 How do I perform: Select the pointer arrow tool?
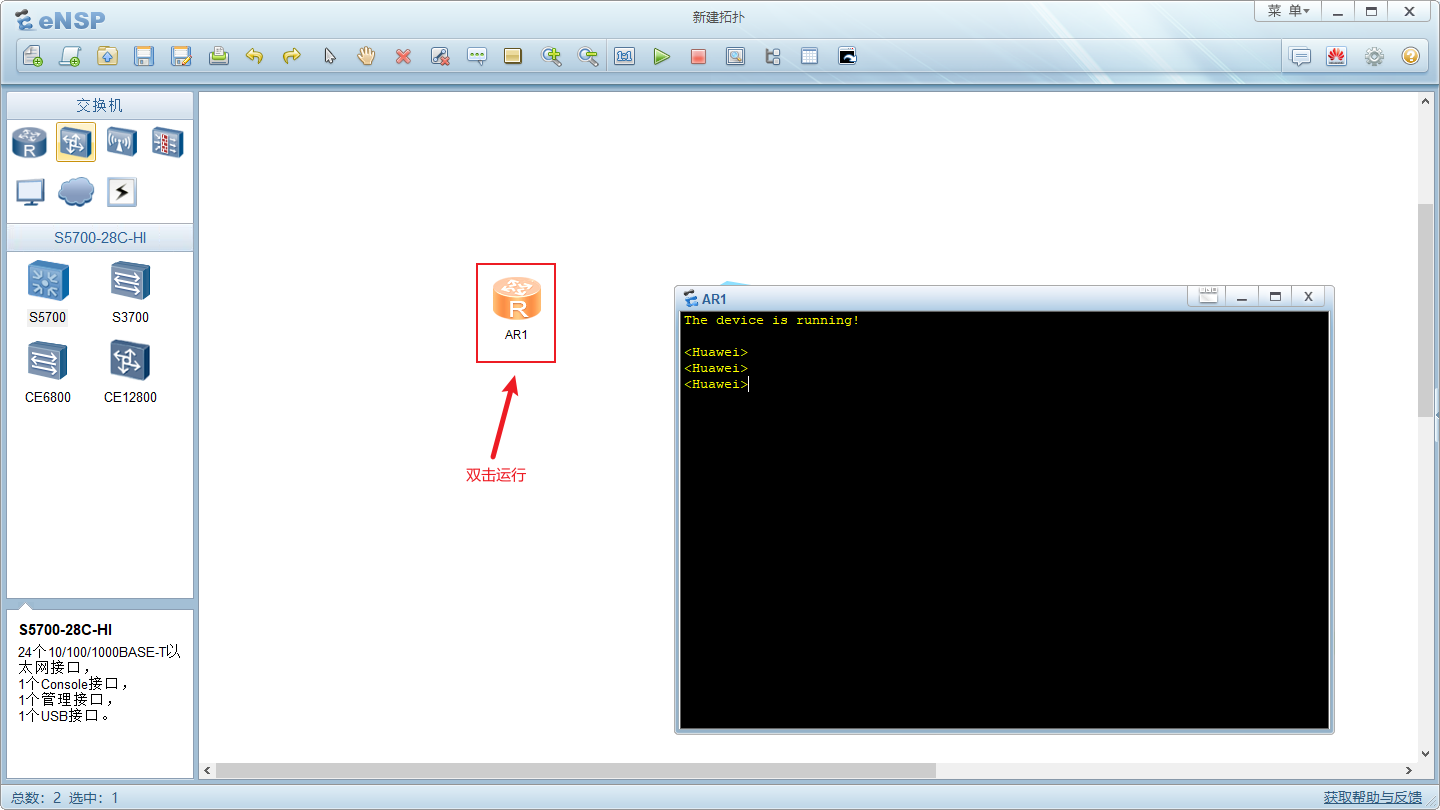point(329,56)
